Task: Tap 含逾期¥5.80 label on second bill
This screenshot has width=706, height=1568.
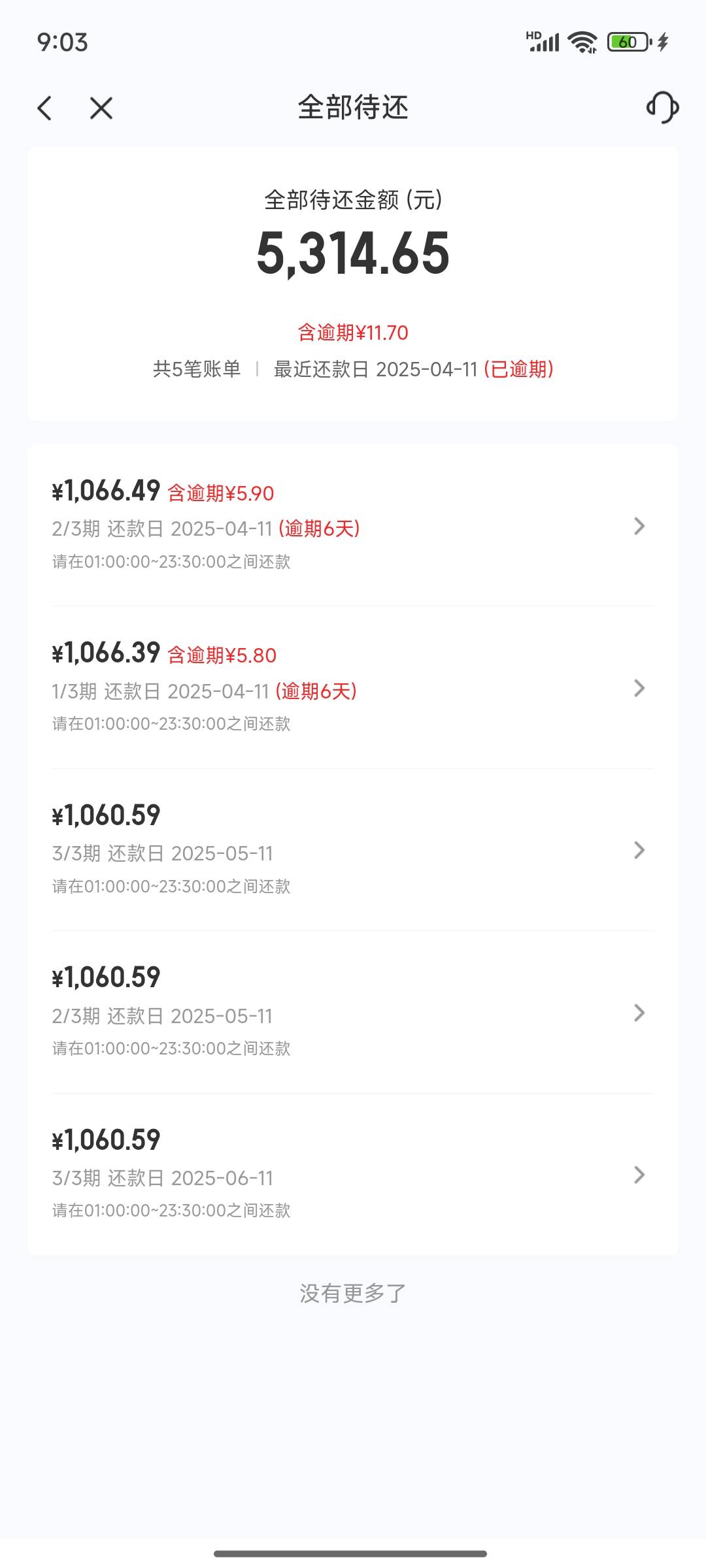Action: point(222,655)
